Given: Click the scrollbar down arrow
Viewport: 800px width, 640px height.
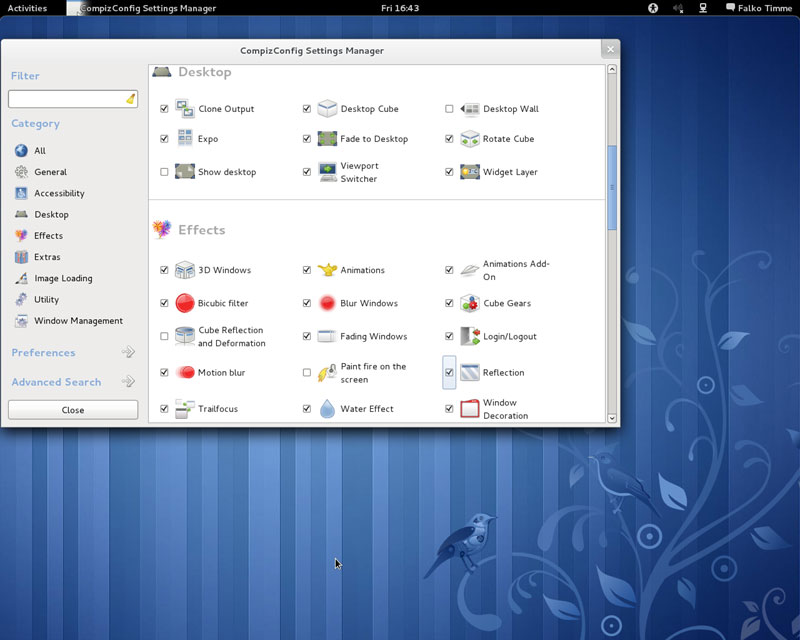Looking at the screenshot, I should pyautogui.click(x=612, y=418).
